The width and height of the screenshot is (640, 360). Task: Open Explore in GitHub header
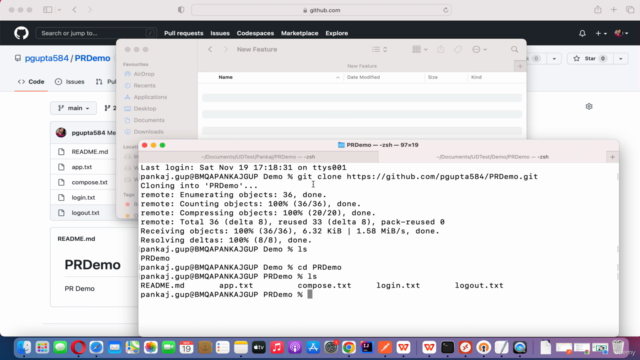(x=337, y=33)
